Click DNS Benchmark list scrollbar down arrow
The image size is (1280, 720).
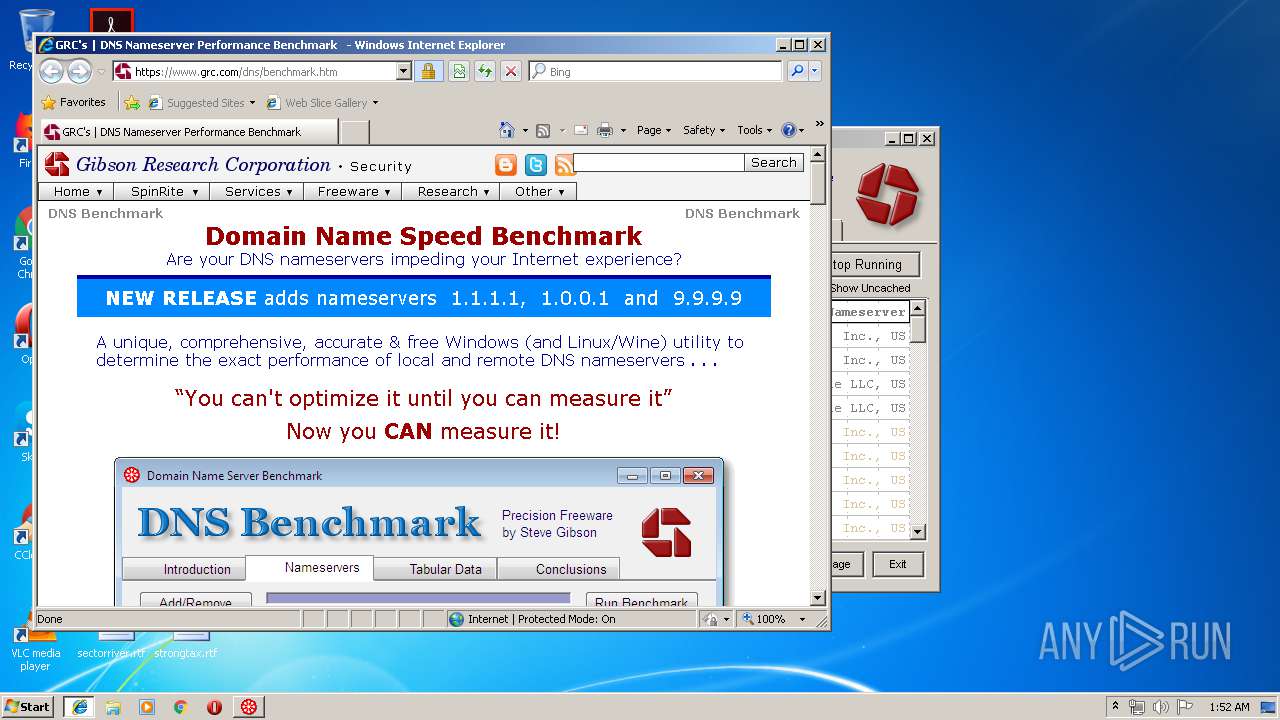click(918, 532)
